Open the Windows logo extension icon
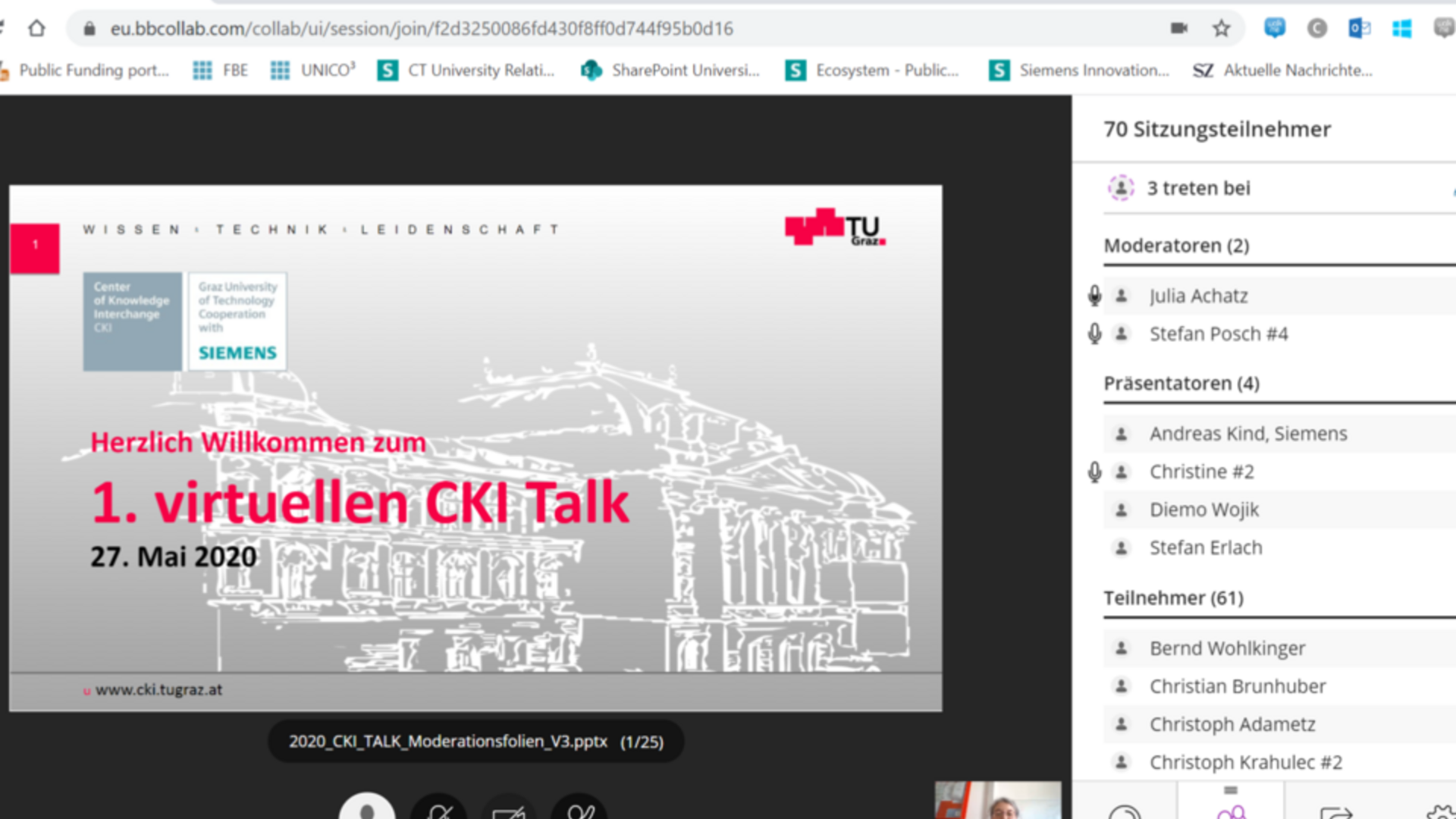This screenshot has width=1456, height=819. point(1401,29)
